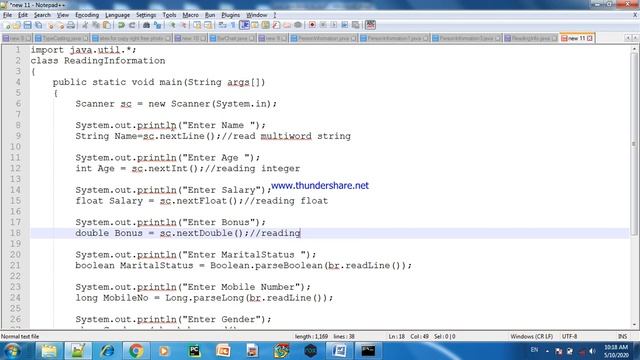Click the spell-check ABC toolbar icon
Screen dimensions: 640x360
pyautogui.click(x=371, y=25)
